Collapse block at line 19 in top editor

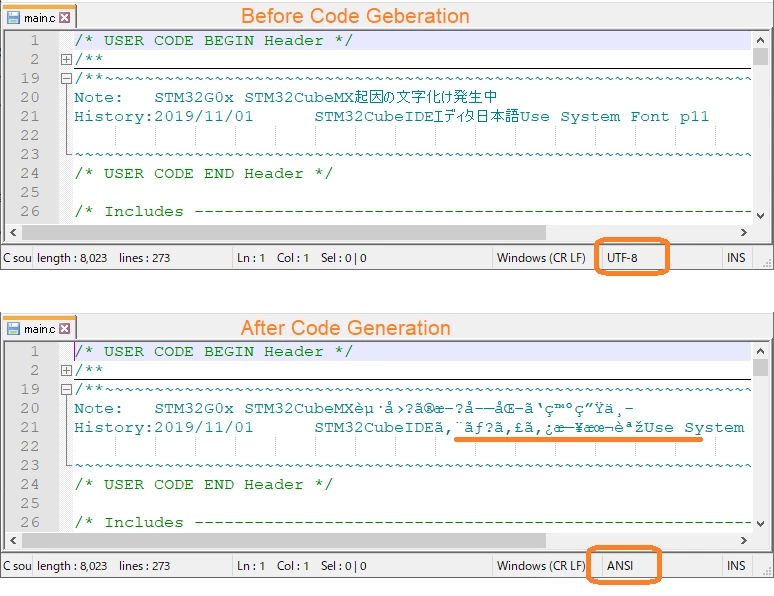point(66,78)
